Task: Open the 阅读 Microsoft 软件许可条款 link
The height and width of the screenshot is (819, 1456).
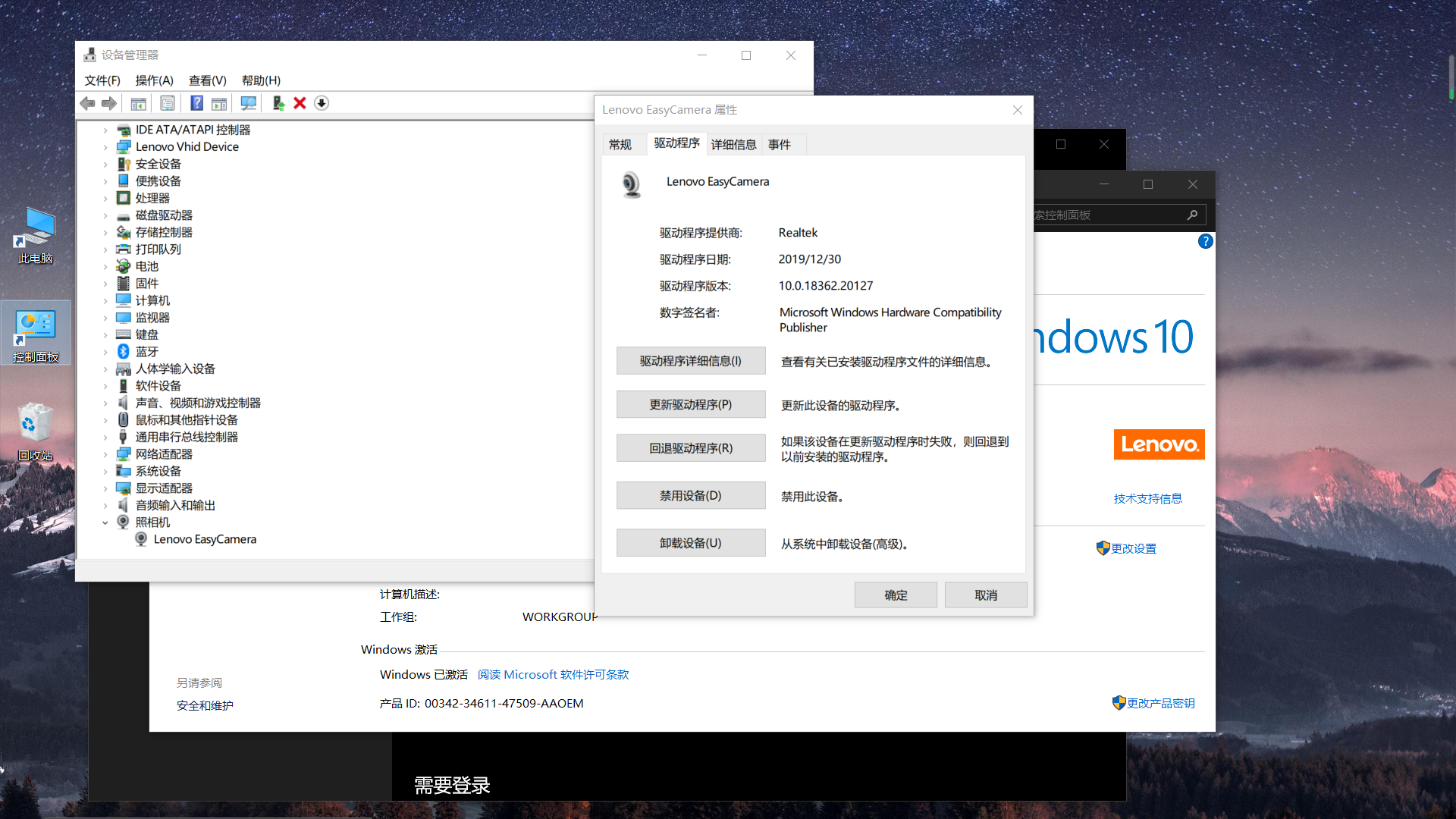Action: (x=553, y=675)
